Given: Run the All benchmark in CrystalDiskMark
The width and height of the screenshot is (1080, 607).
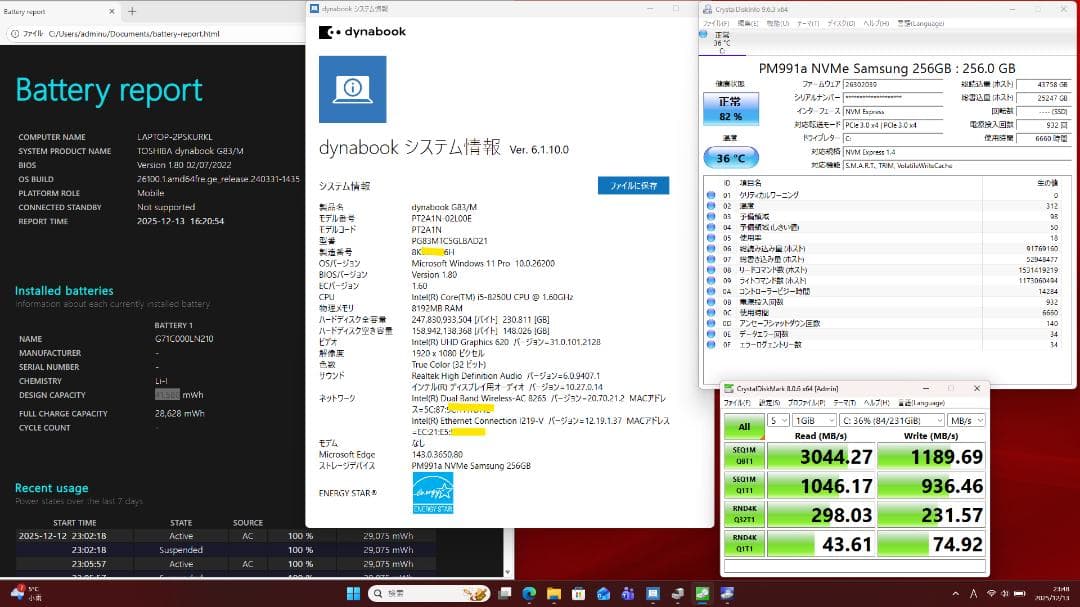Looking at the screenshot, I should pos(743,427).
